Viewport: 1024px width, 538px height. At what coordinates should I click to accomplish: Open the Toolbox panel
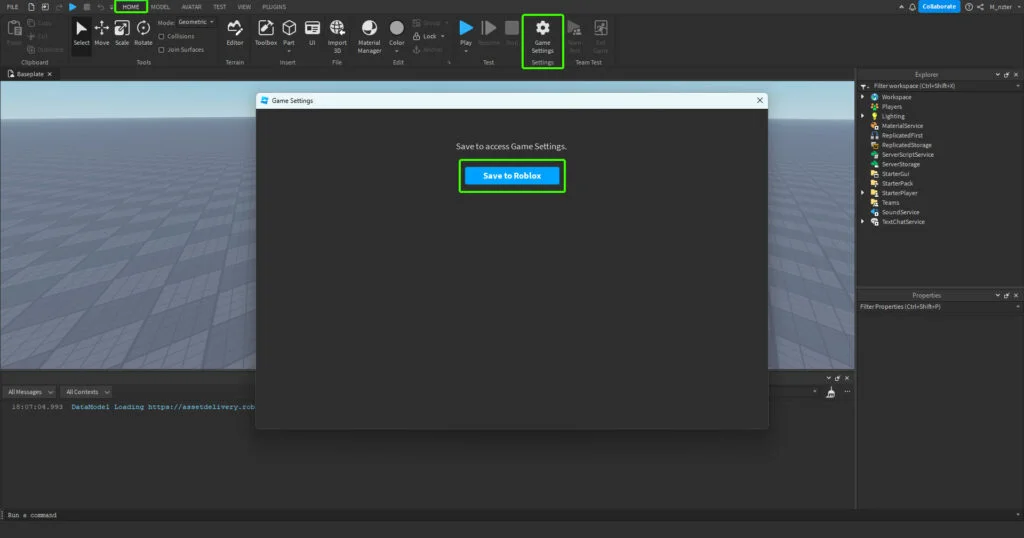pos(266,32)
